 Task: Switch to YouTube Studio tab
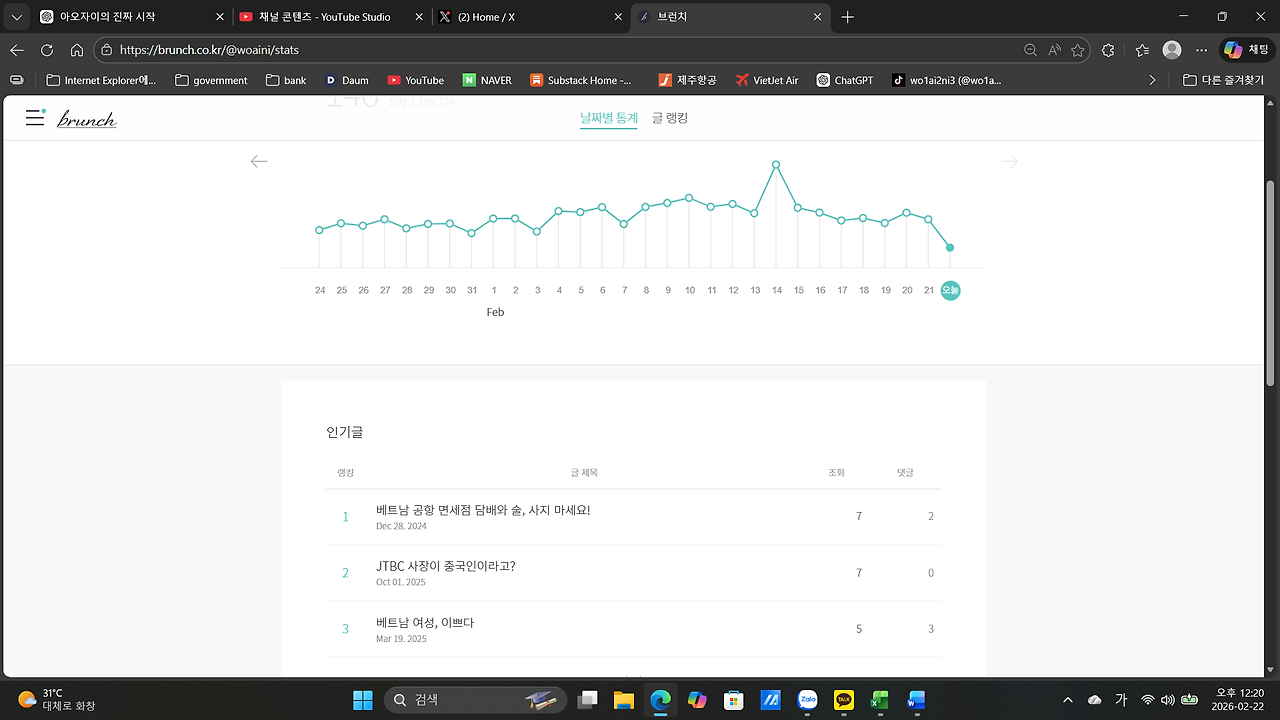tap(332, 17)
